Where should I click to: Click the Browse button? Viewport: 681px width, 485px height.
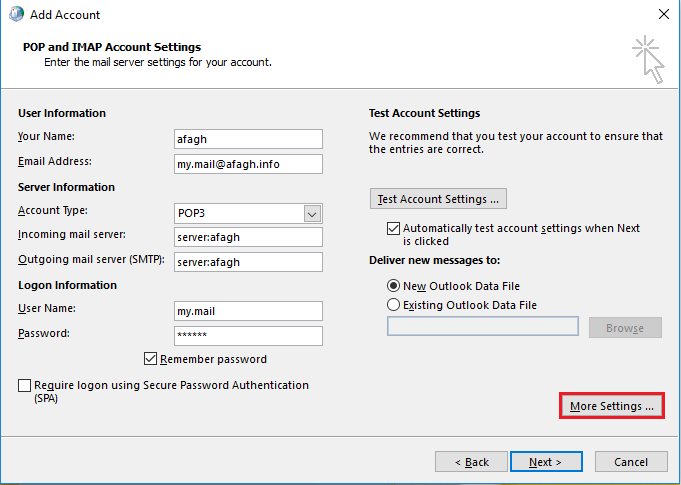tap(625, 328)
